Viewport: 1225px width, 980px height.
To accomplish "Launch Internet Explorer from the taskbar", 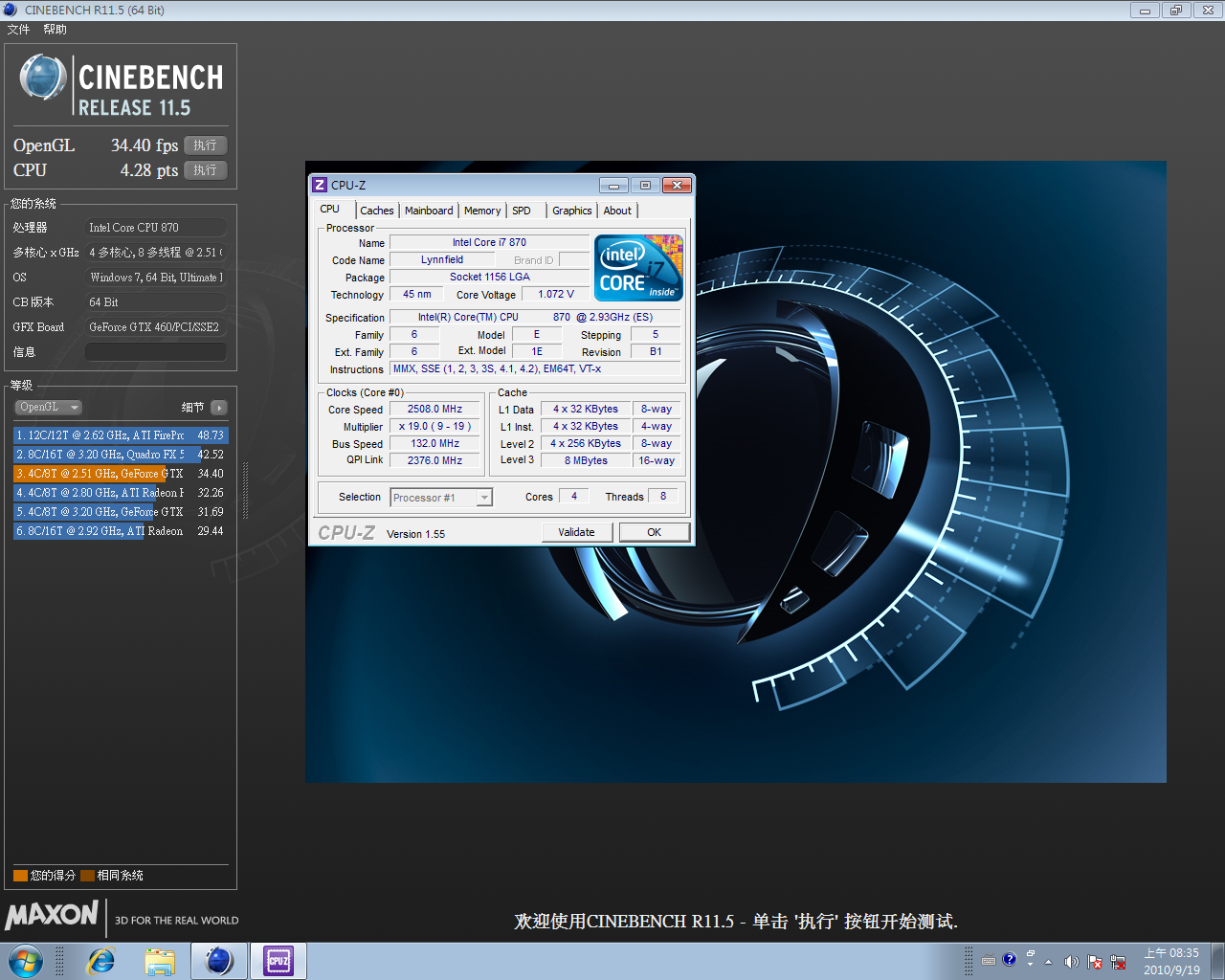I will 100,961.
